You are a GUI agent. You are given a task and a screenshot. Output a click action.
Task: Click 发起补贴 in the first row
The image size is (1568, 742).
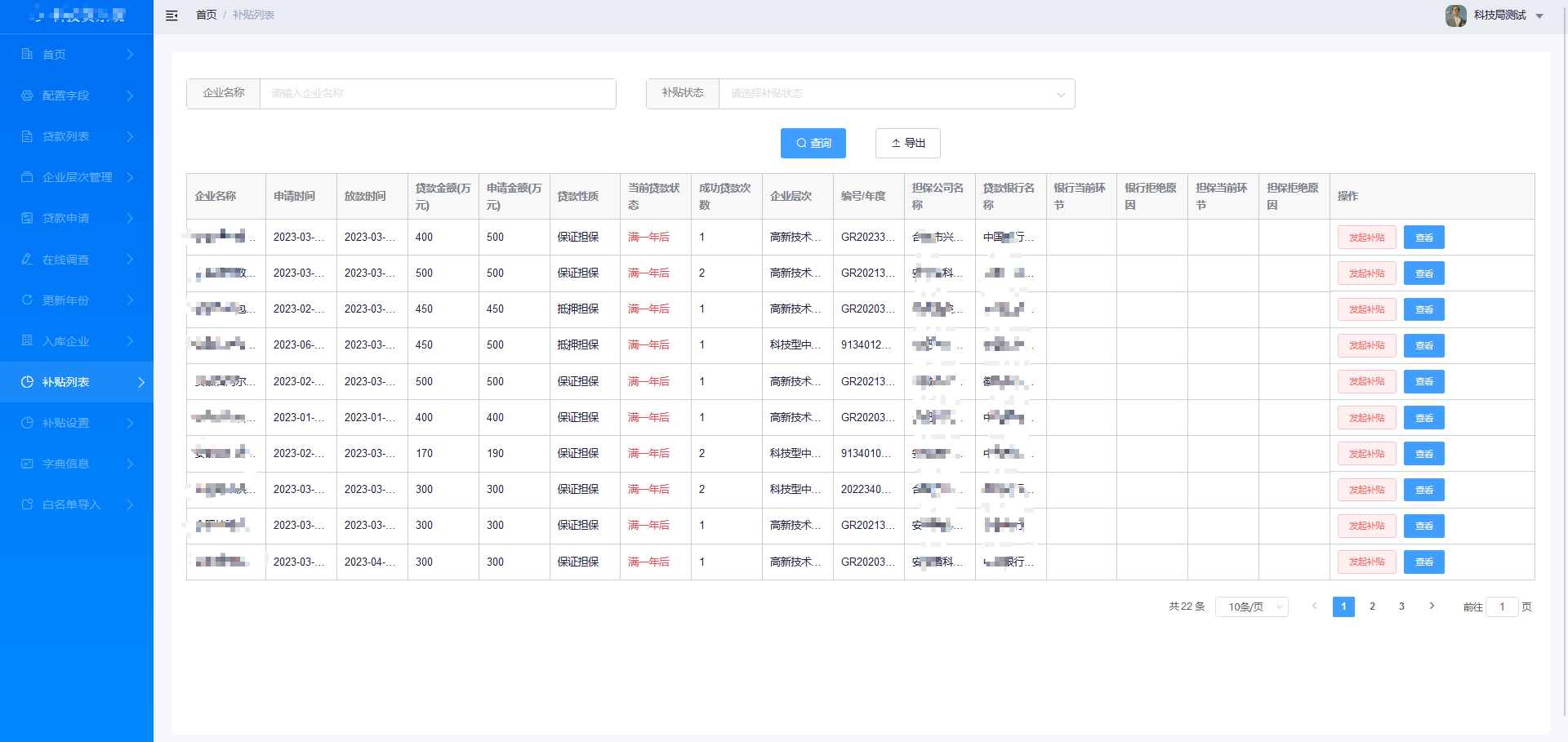tap(1366, 238)
